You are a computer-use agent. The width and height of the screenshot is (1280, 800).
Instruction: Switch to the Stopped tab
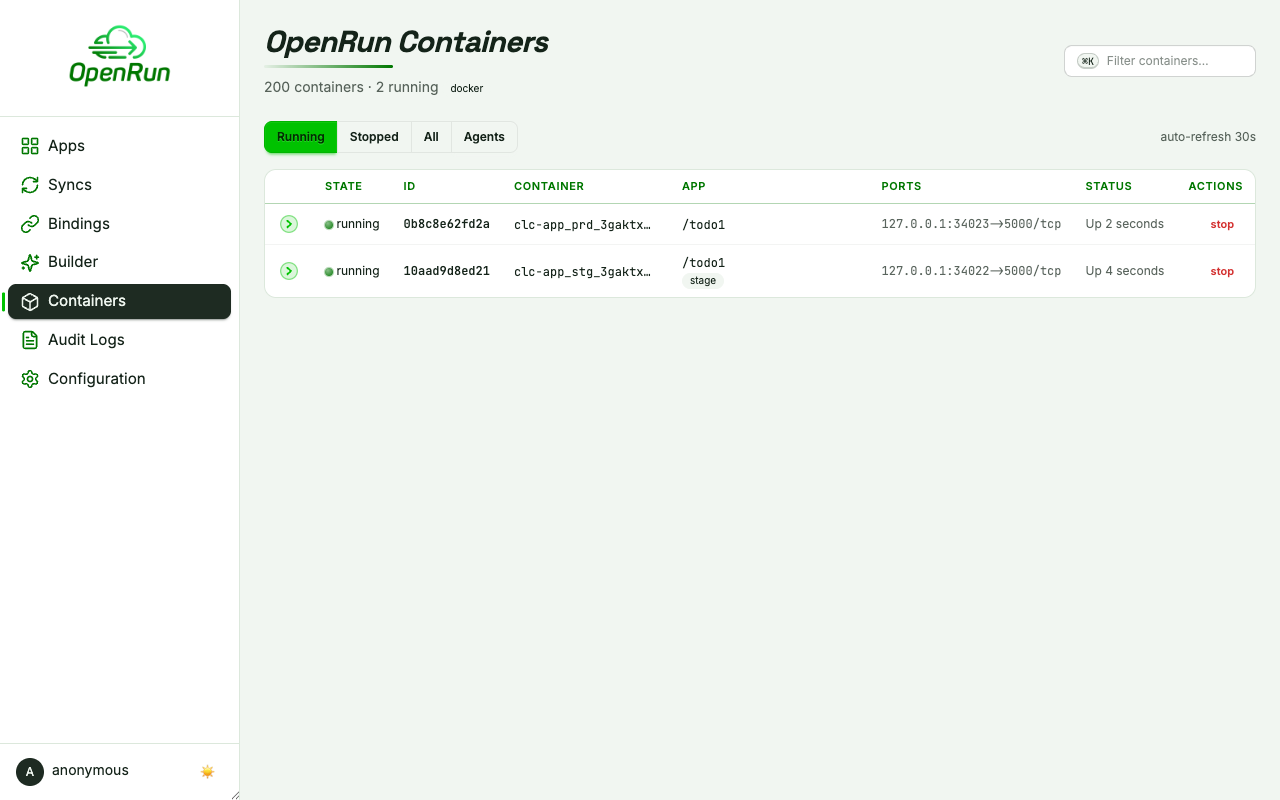(x=374, y=137)
